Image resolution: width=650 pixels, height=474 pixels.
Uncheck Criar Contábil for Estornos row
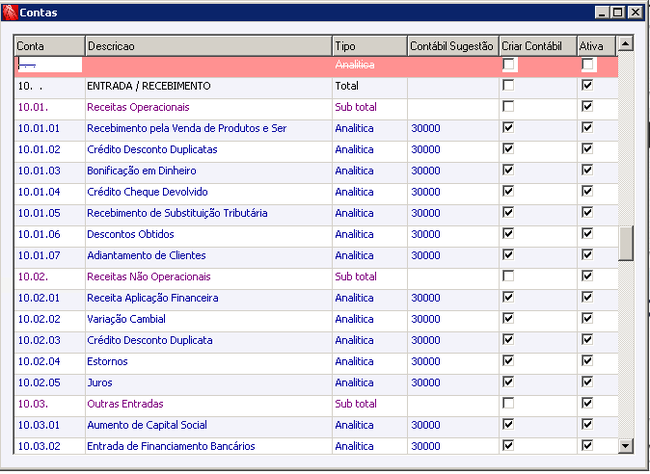pos(508,361)
